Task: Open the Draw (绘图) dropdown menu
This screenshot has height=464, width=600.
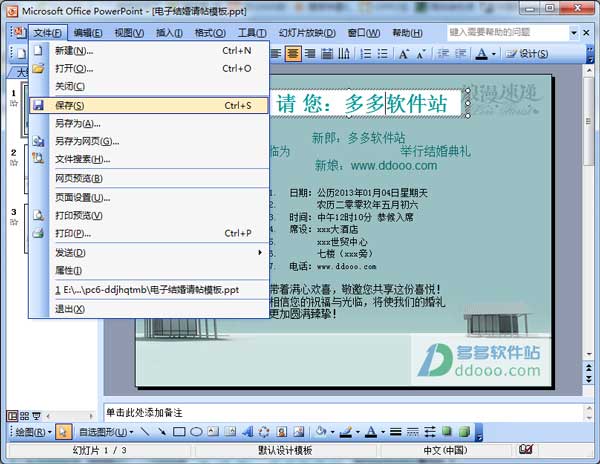Action: click(x=33, y=432)
